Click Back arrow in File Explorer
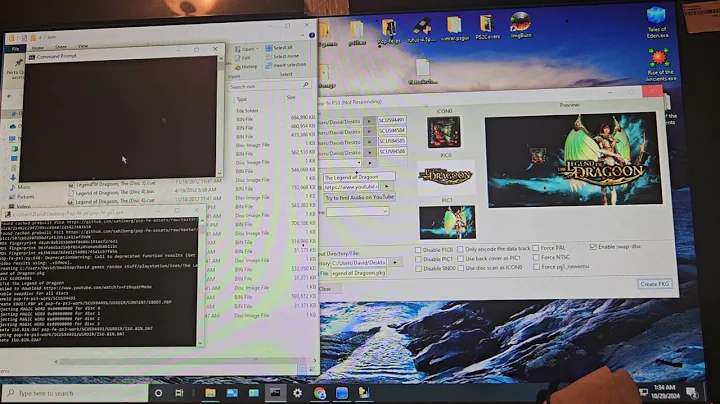The width and height of the screenshot is (720, 404). (10, 96)
